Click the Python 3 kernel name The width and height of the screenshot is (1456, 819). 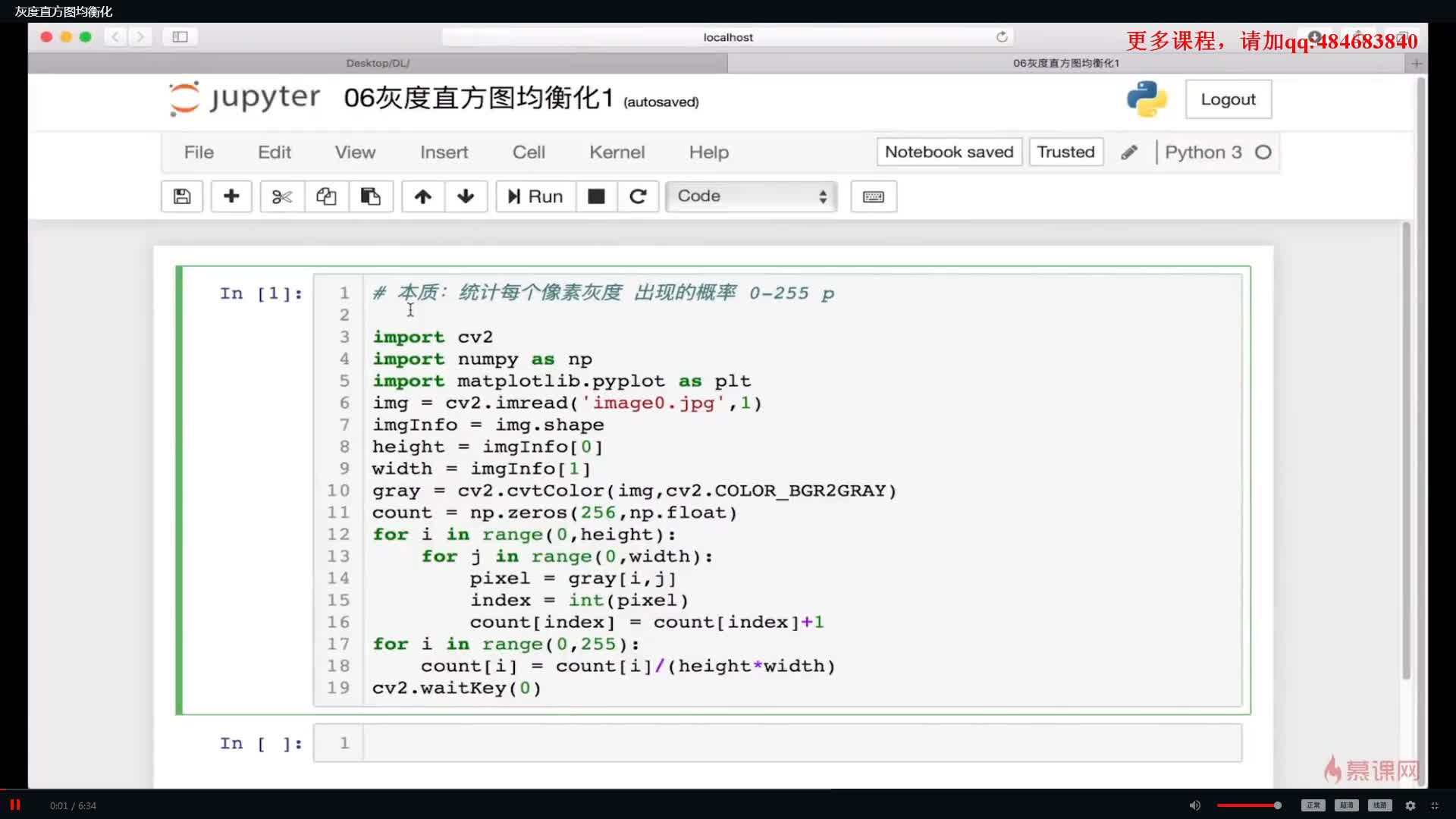[1203, 152]
